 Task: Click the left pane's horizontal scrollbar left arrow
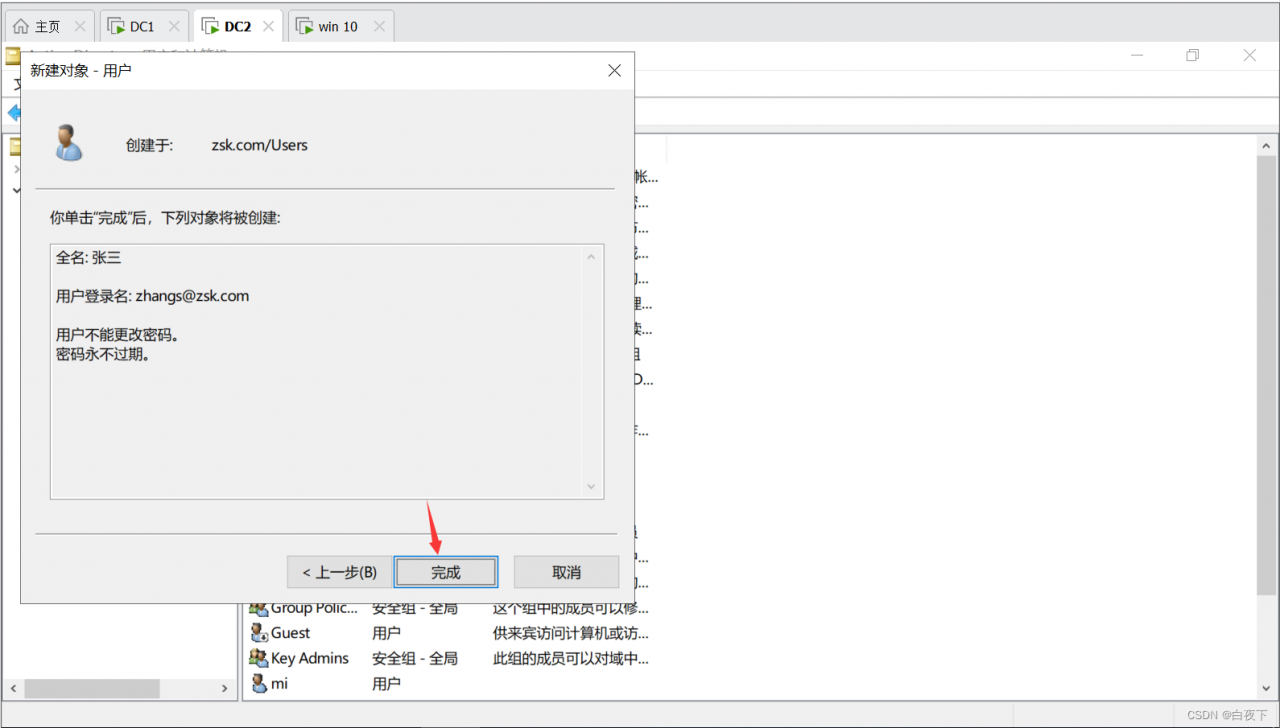(x=14, y=689)
